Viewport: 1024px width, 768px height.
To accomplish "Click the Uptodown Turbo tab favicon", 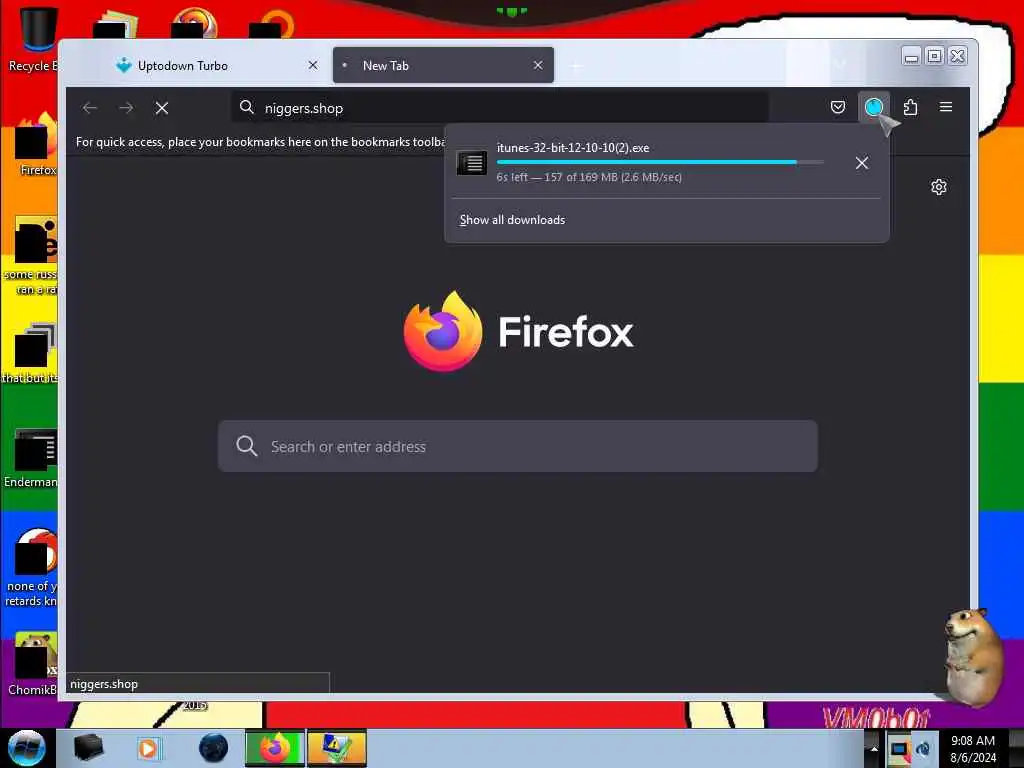I will click(123, 65).
